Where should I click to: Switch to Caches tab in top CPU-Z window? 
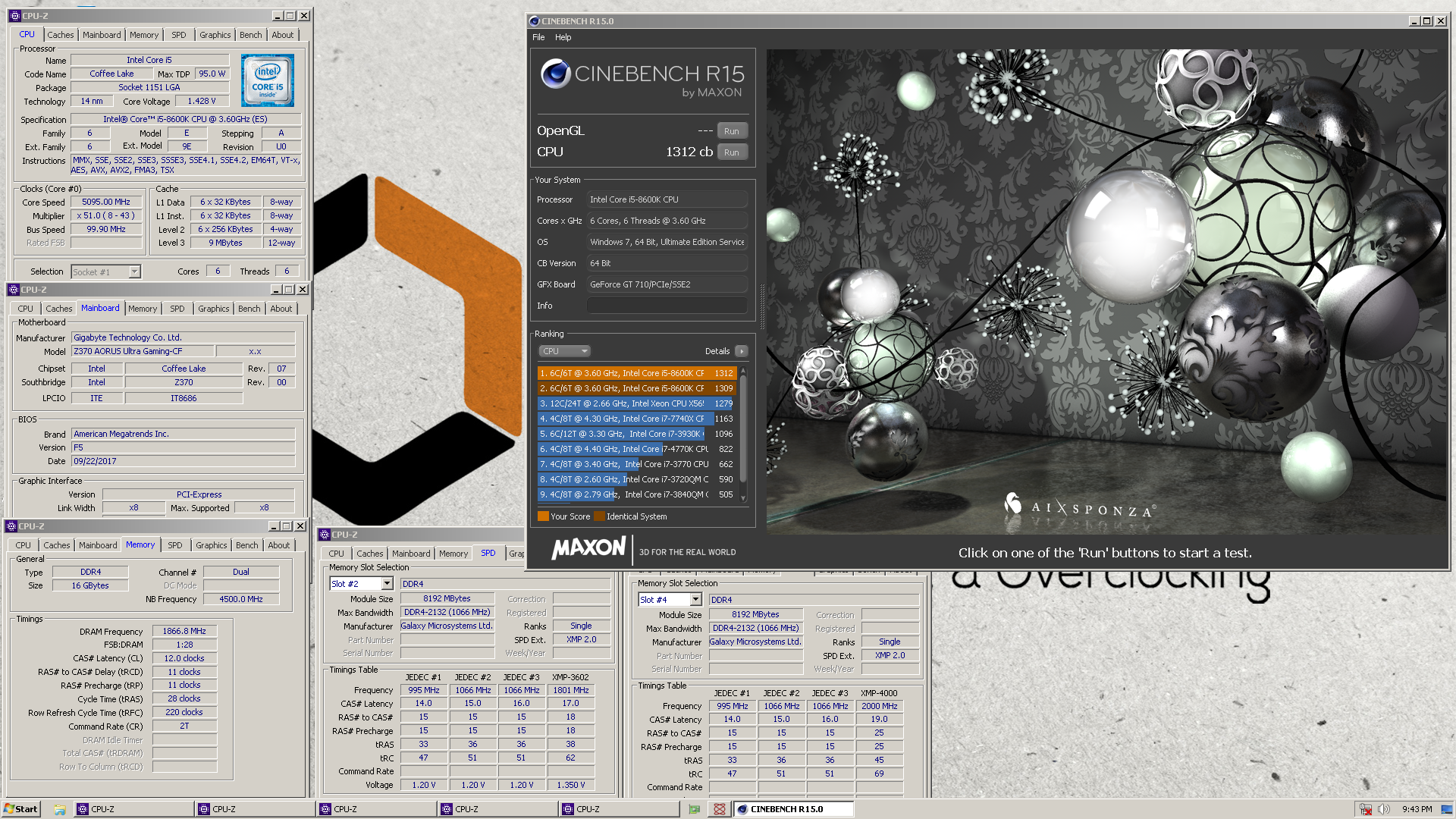[x=61, y=35]
